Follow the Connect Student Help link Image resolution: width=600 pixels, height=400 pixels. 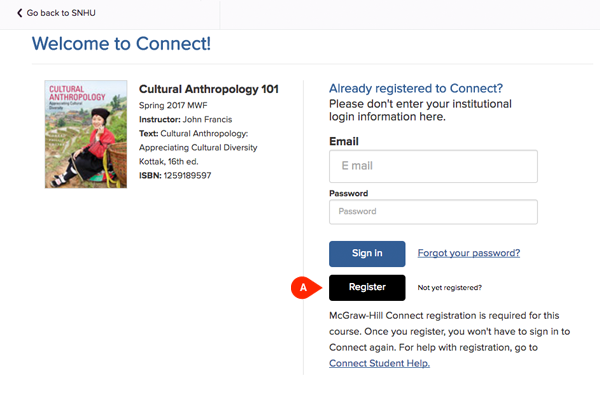379,363
